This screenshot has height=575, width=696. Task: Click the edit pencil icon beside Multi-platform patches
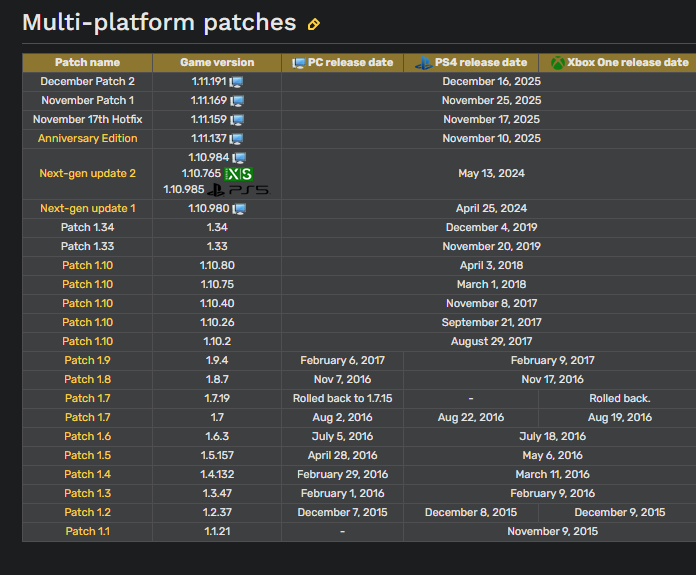point(313,24)
